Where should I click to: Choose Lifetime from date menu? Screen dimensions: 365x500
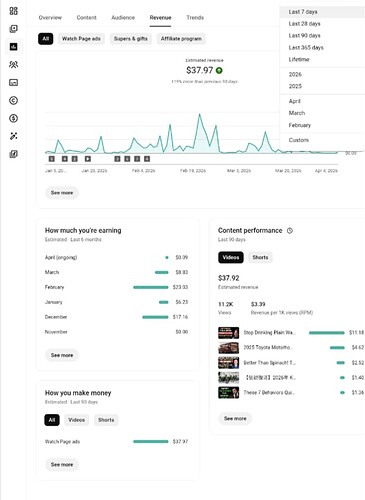tap(322, 59)
